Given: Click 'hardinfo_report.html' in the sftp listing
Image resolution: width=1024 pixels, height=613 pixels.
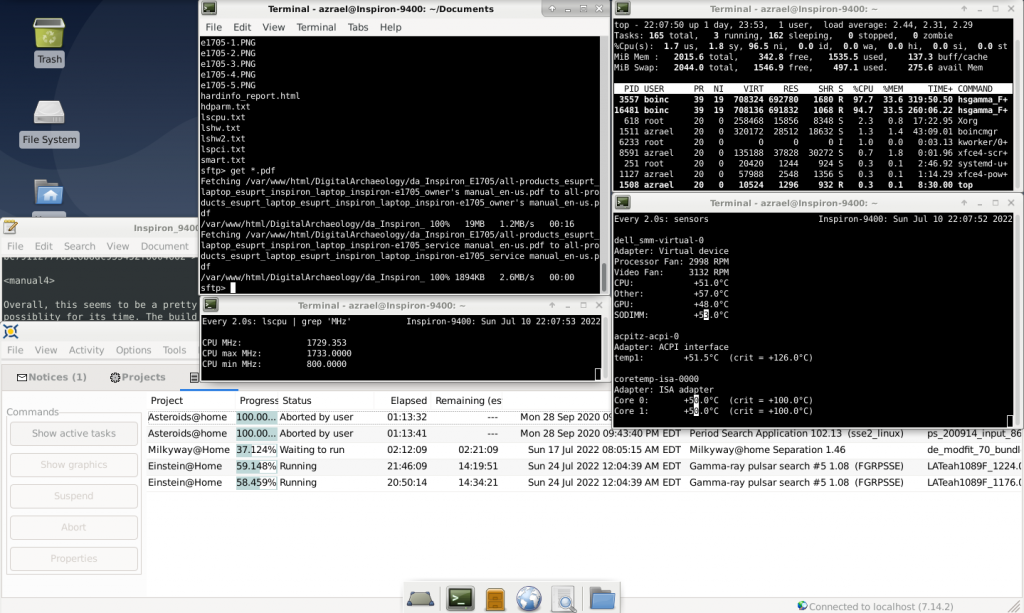Looking at the screenshot, I should pos(250,96).
